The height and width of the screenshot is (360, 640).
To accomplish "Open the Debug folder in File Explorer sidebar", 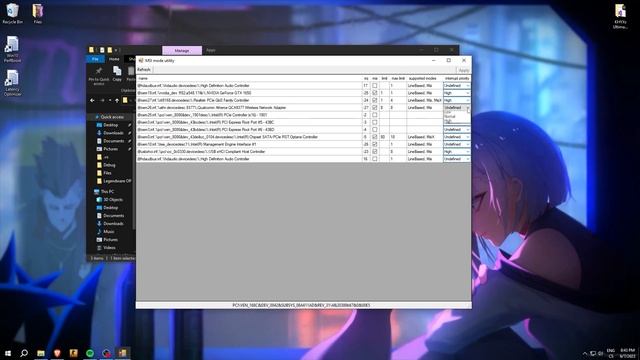I will (106, 165).
